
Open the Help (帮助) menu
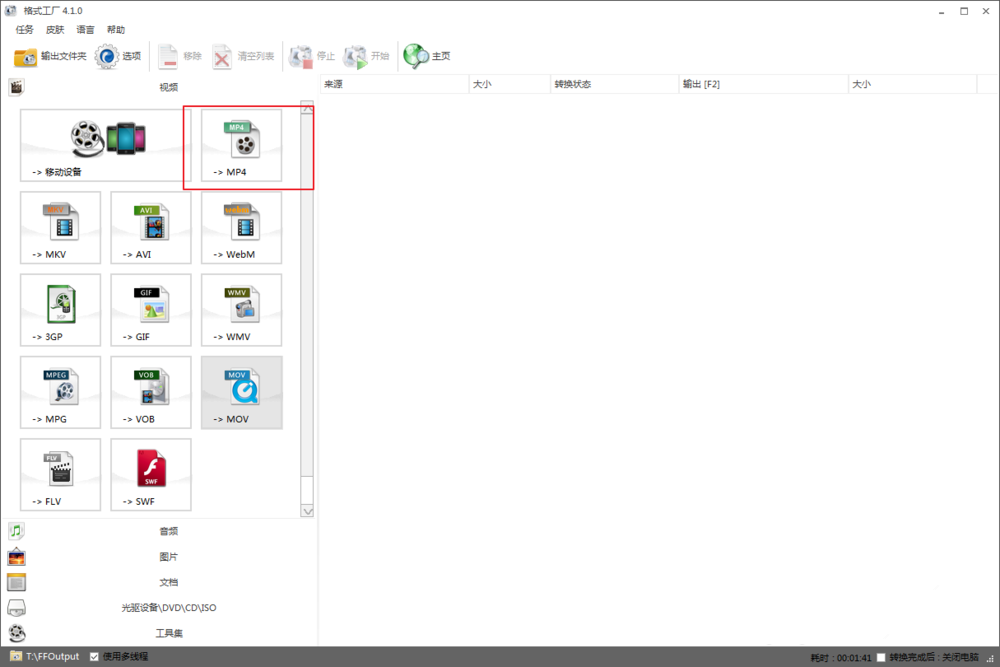click(116, 29)
